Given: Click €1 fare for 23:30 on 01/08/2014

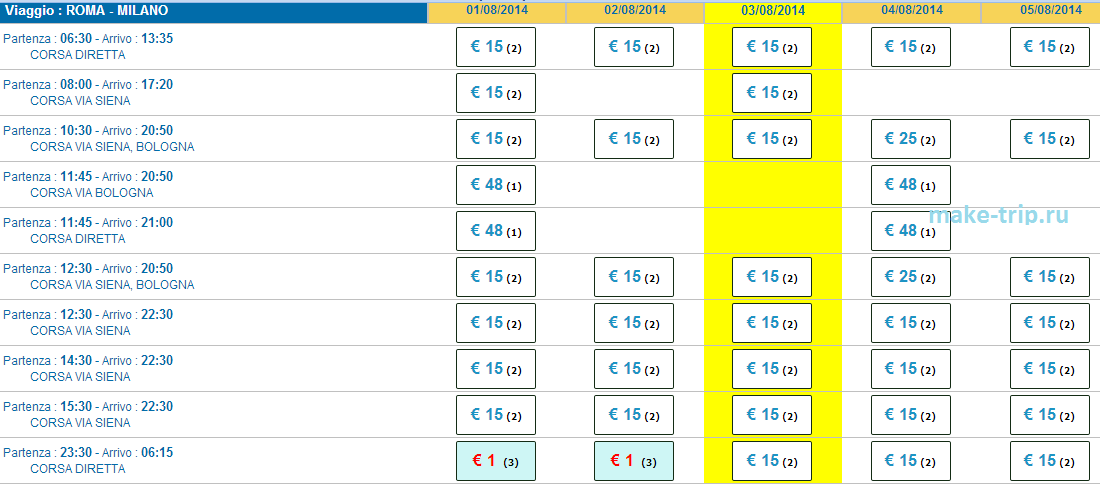Looking at the screenshot, I should pos(496,461).
